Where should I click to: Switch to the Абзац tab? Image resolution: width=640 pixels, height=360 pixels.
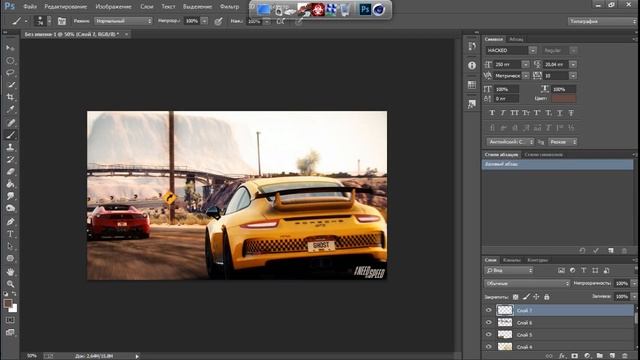516,39
